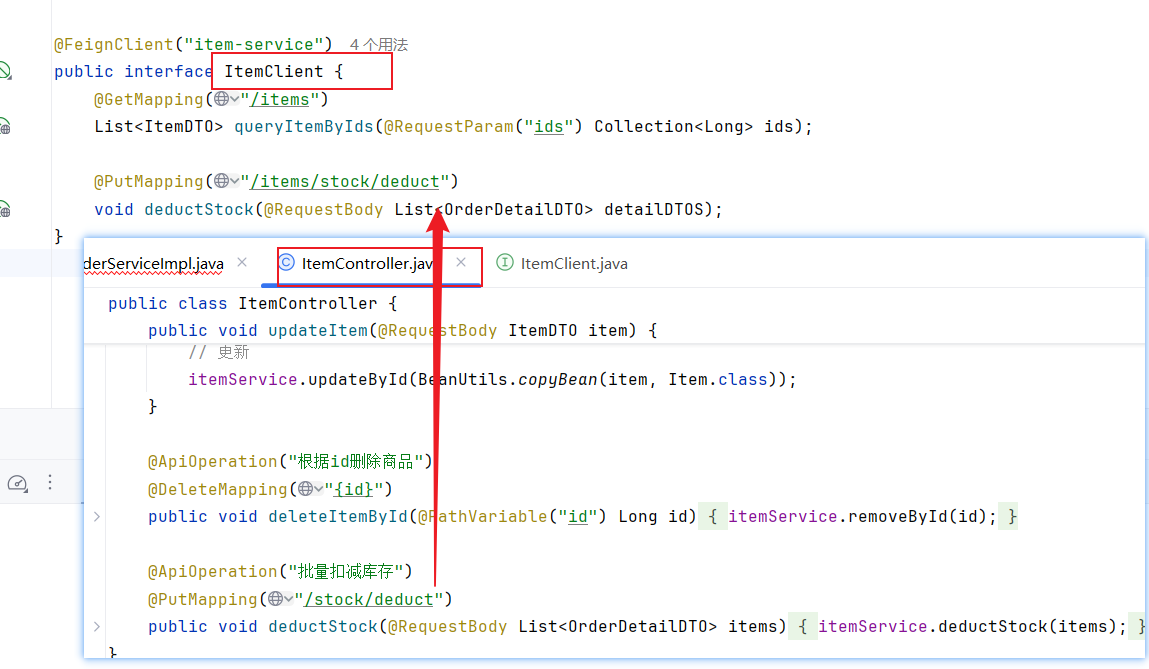1149x669 pixels.
Task: Click the interface icon on ItemClient.java tab
Action: [x=505, y=263]
